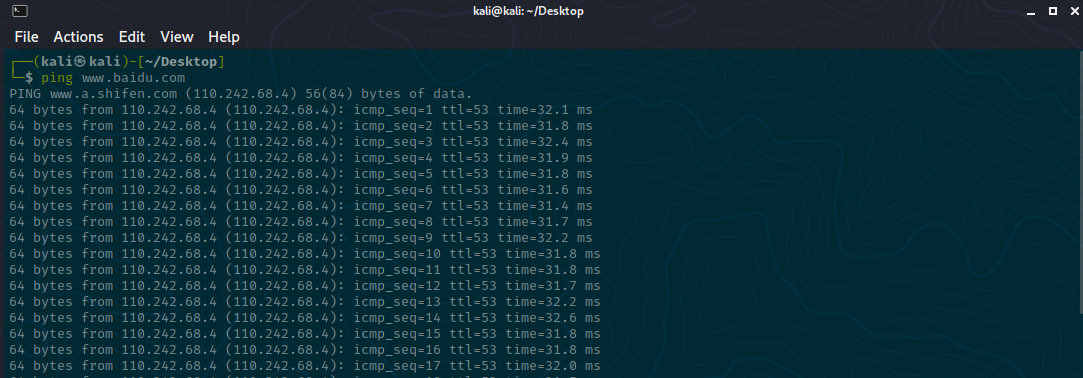The height and width of the screenshot is (378, 1083).
Task: Open the View menu
Action: coord(177,37)
